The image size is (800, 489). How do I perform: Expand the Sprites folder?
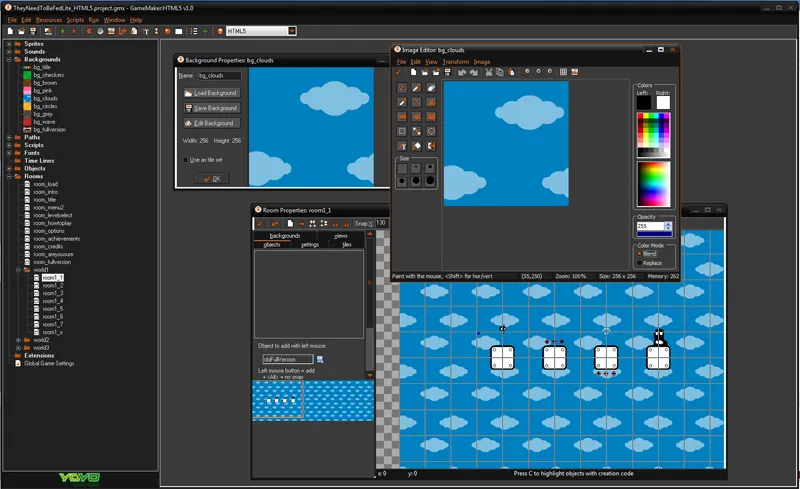[x=9, y=44]
